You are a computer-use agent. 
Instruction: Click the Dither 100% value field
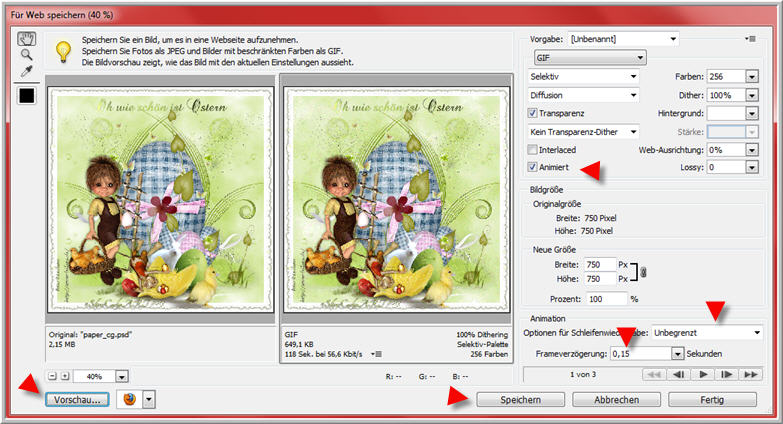click(x=727, y=95)
